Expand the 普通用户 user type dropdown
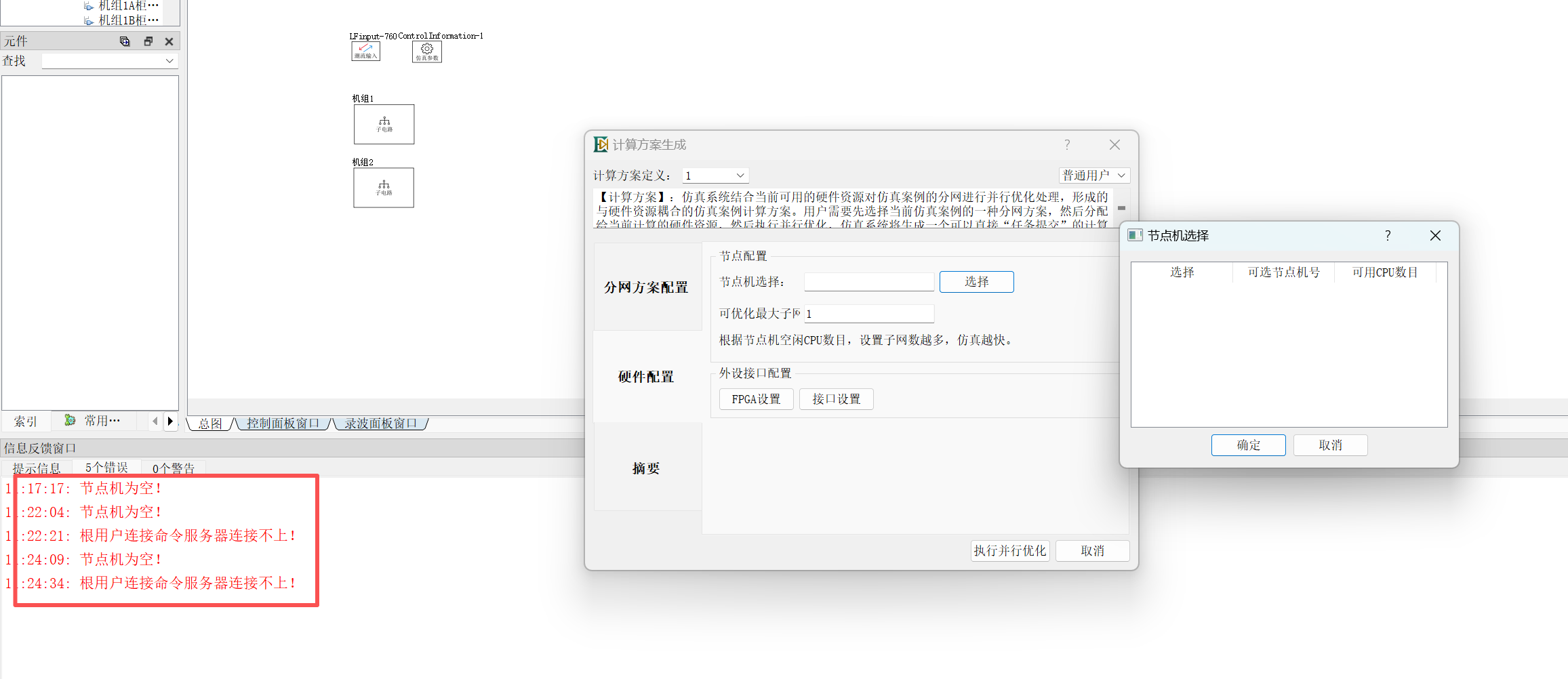 click(1093, 176)
